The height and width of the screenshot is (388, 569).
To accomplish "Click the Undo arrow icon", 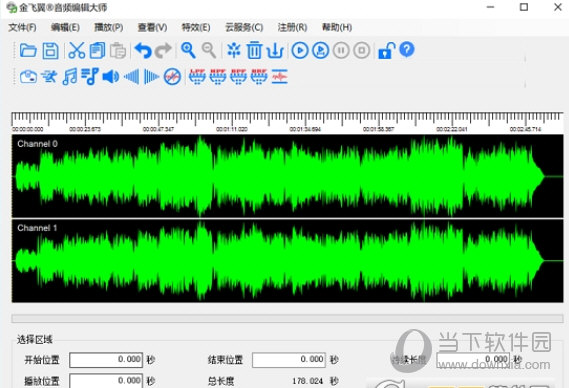I will (143, 50).
